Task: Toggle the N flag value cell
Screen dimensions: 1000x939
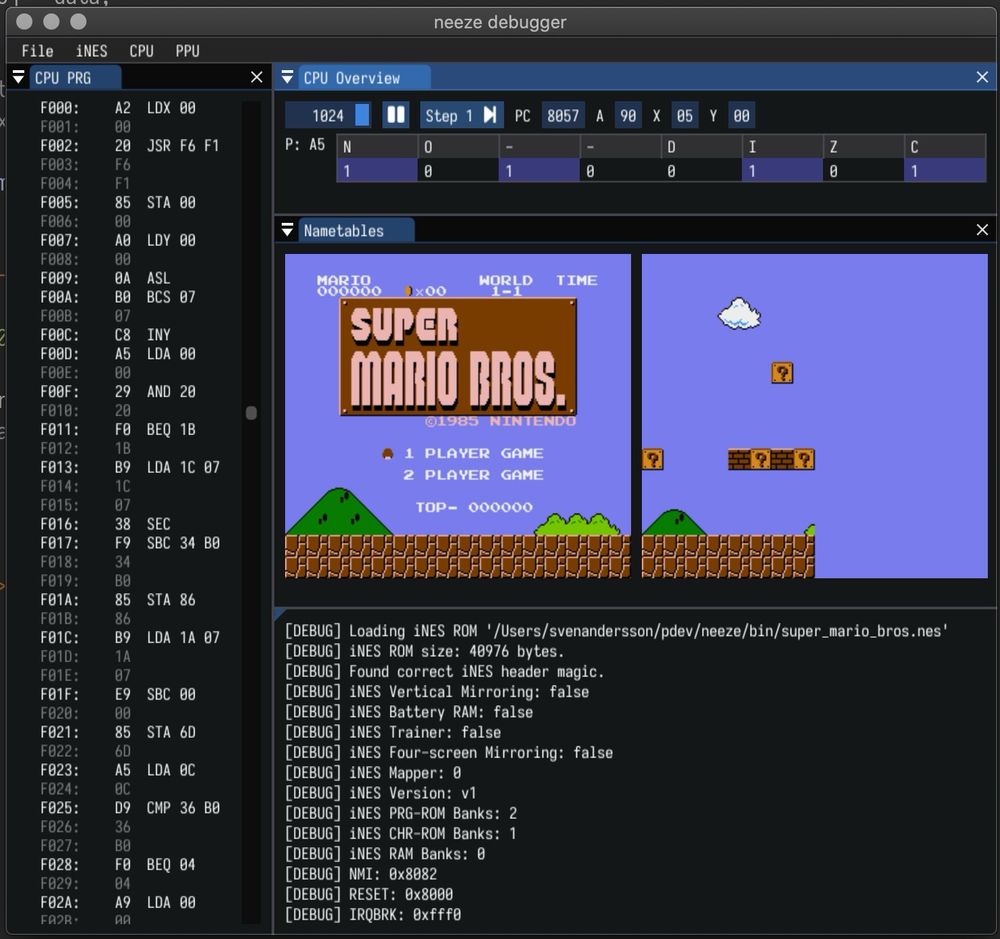Action: (x=377, y=171)
